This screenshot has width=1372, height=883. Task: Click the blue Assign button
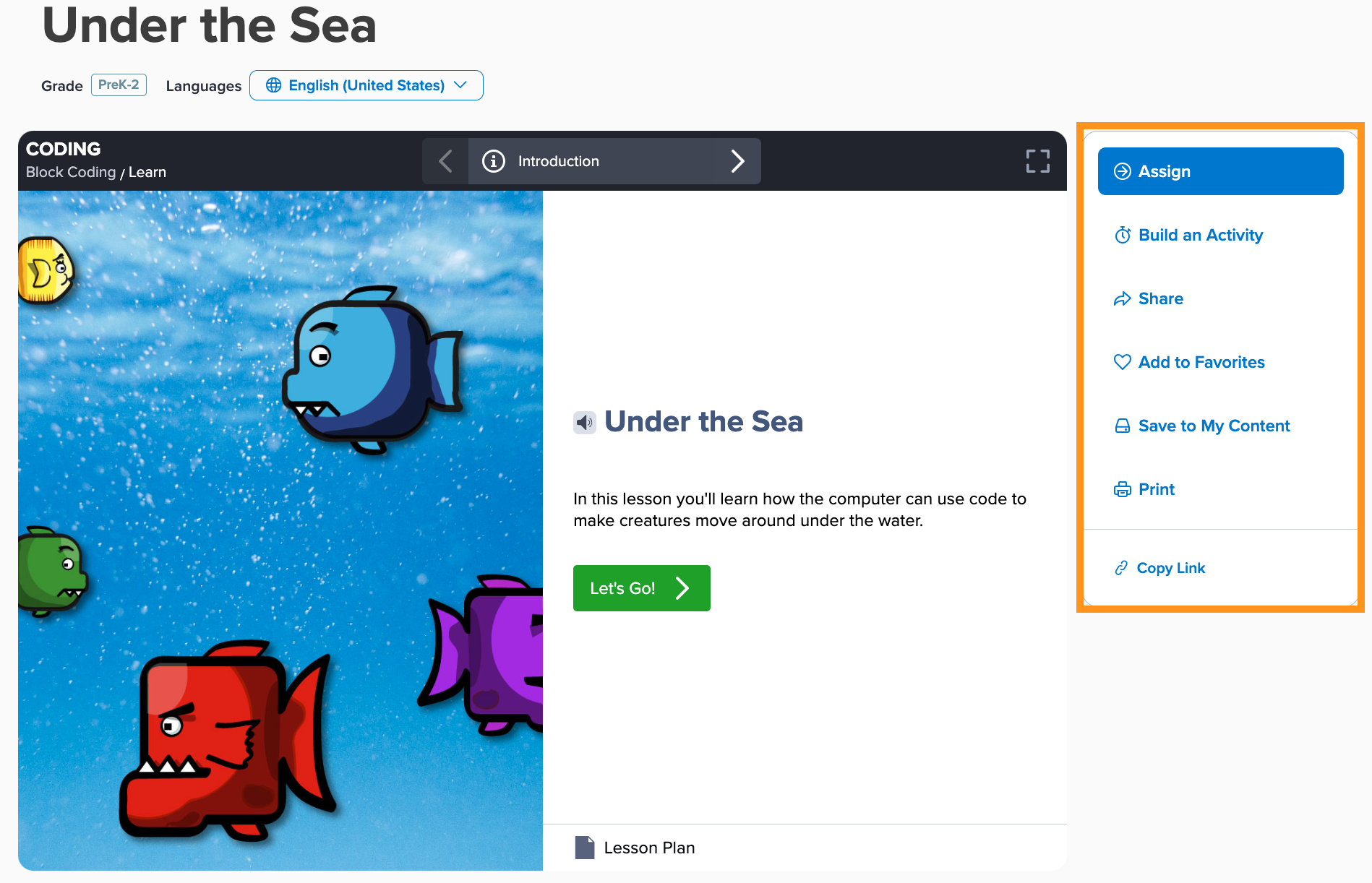pos(1220,171)
